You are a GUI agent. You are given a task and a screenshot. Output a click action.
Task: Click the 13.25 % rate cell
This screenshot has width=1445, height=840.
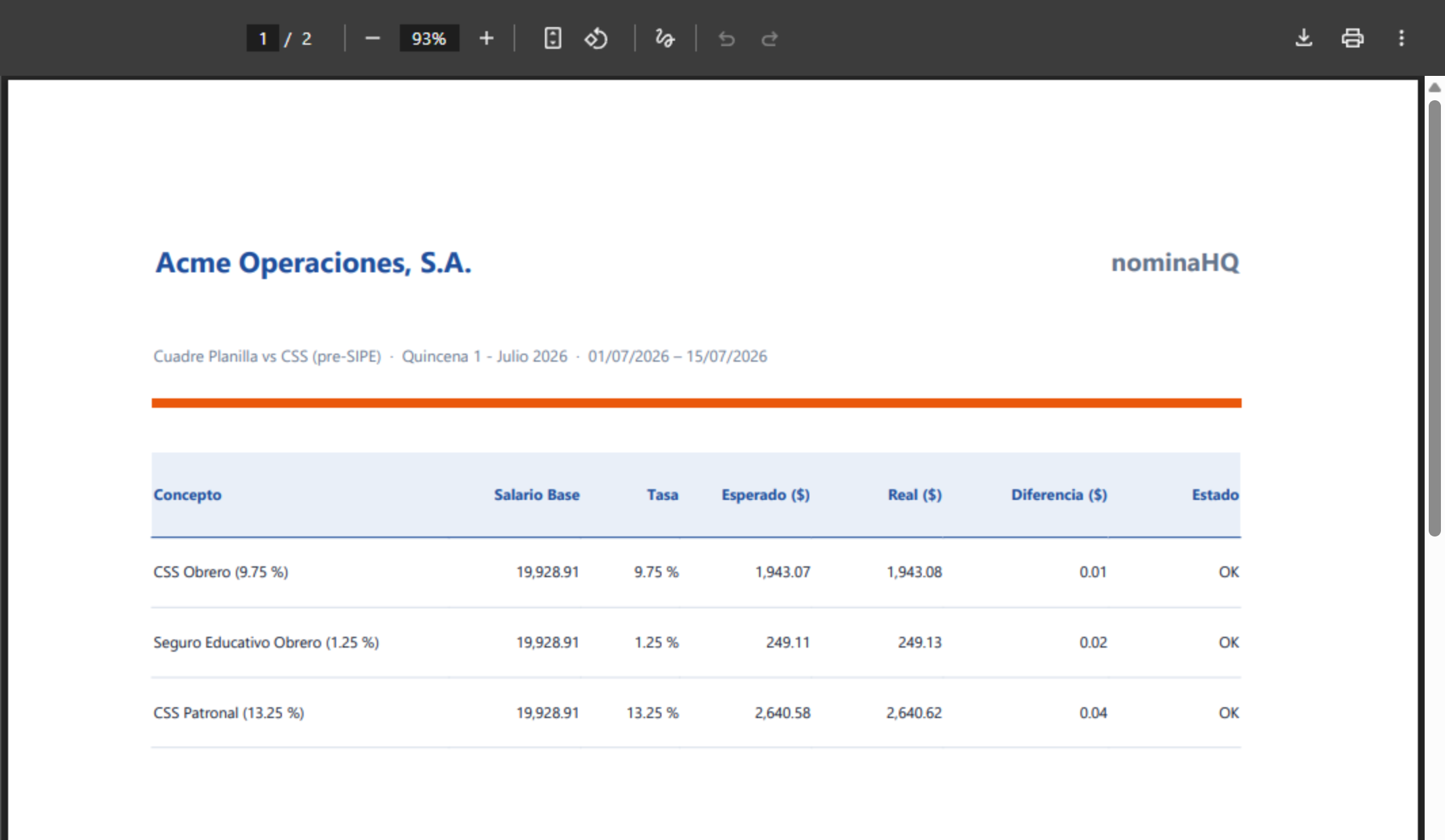tap(653, 713)
